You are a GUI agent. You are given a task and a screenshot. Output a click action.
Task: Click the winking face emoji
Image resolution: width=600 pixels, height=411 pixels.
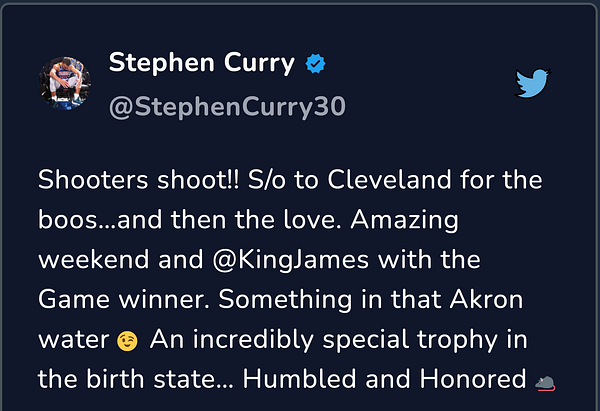click(x=127, y=341)
